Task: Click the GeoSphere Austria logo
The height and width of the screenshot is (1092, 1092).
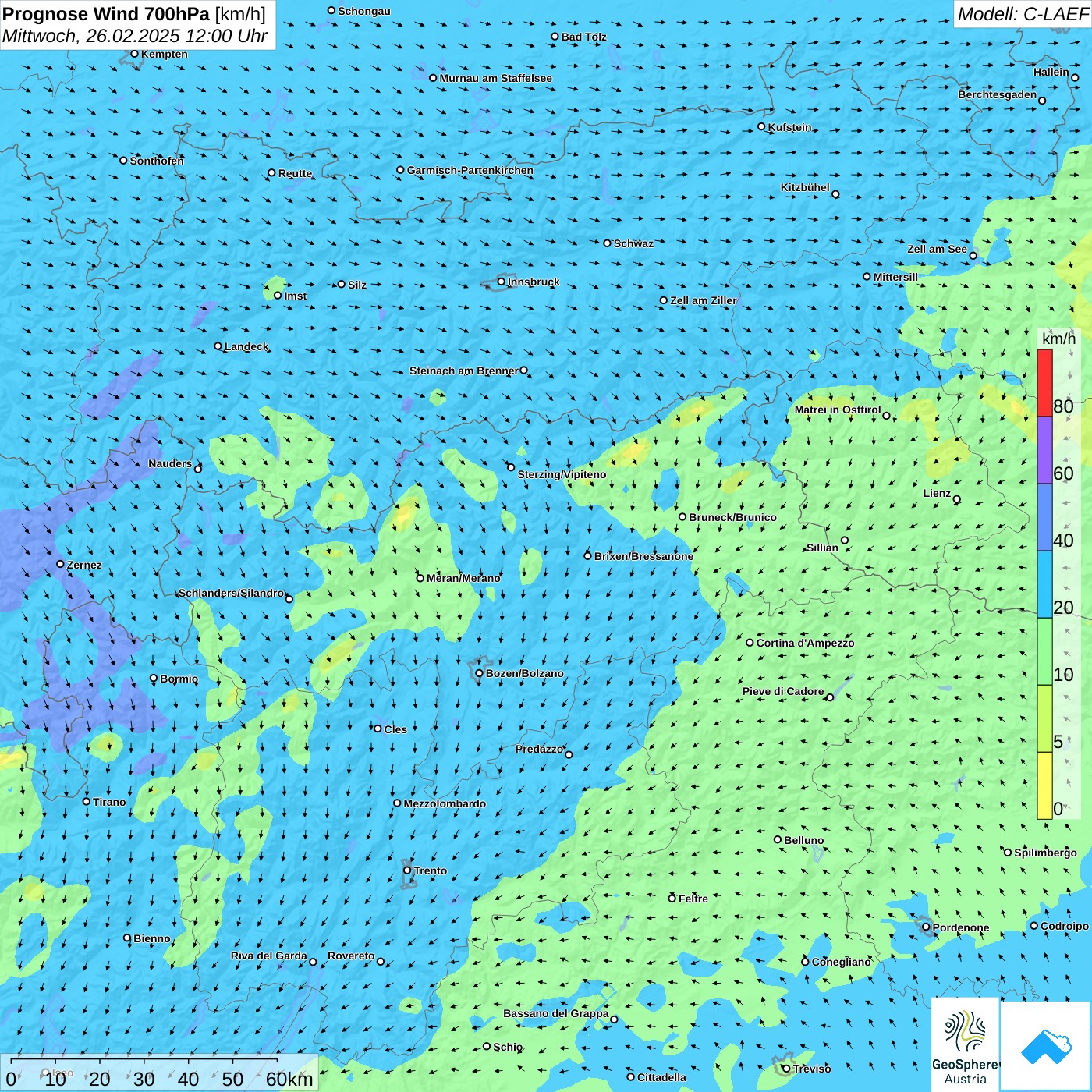Action: (966, 1044)
